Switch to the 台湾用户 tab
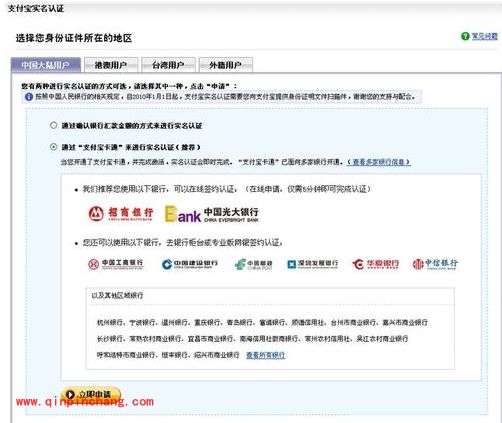The image size is (502, 423). coord(168,65)
